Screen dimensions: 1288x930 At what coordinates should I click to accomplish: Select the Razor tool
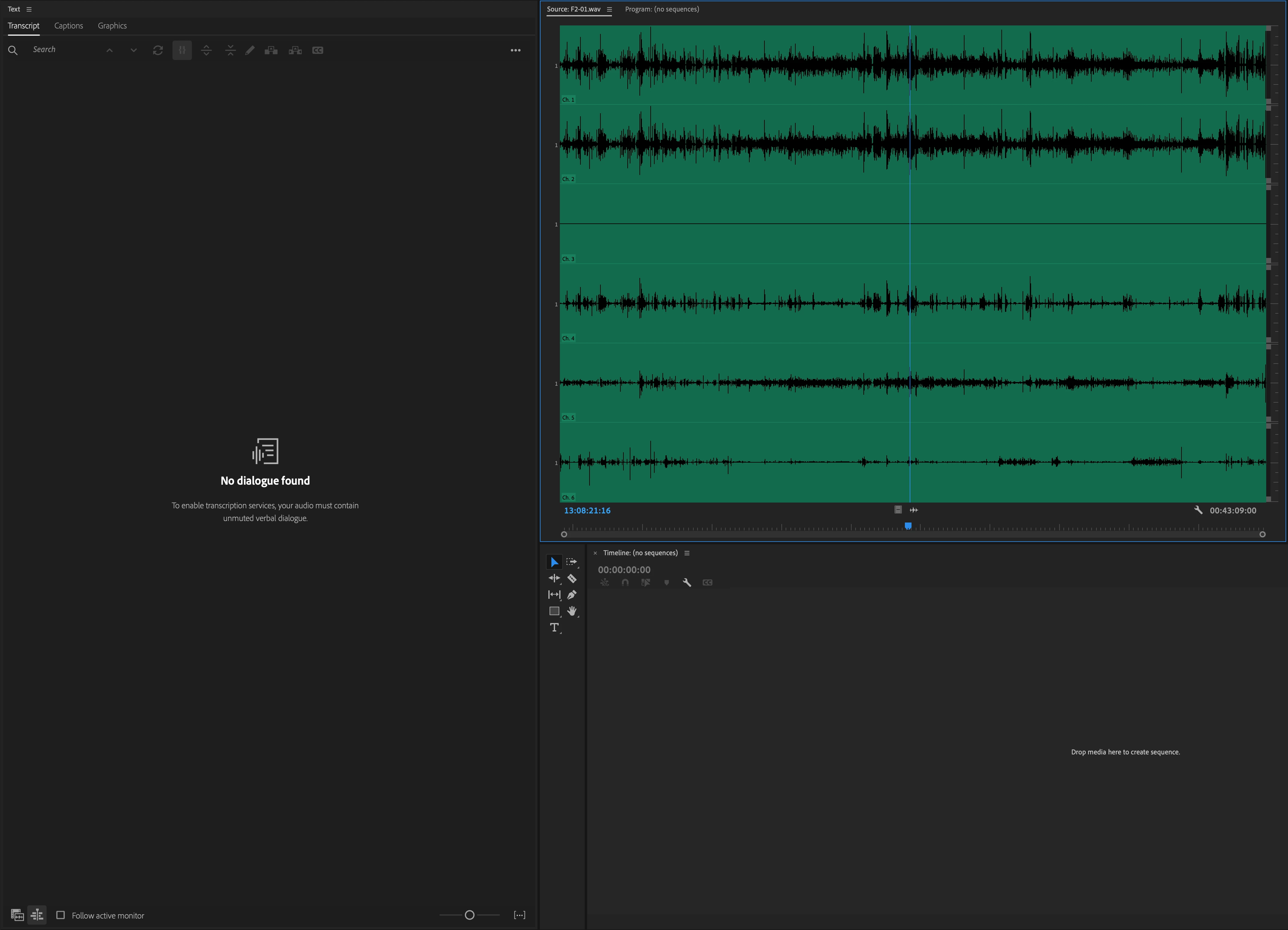tap(572, 578)
